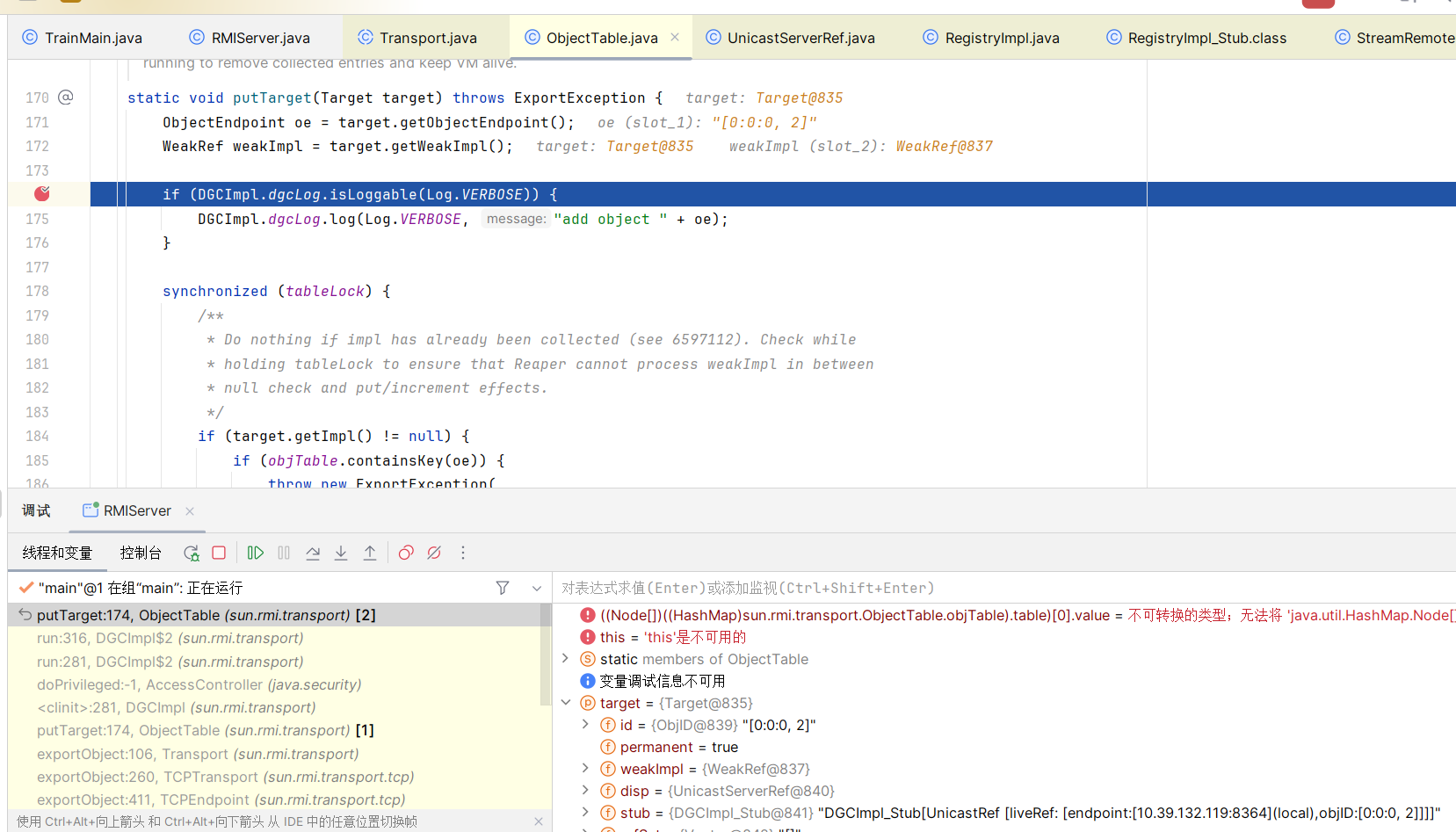This screenshot has width=1456, height=832.
Task: Open the thread selector dropdown arrow
Action: click(537, 588)
